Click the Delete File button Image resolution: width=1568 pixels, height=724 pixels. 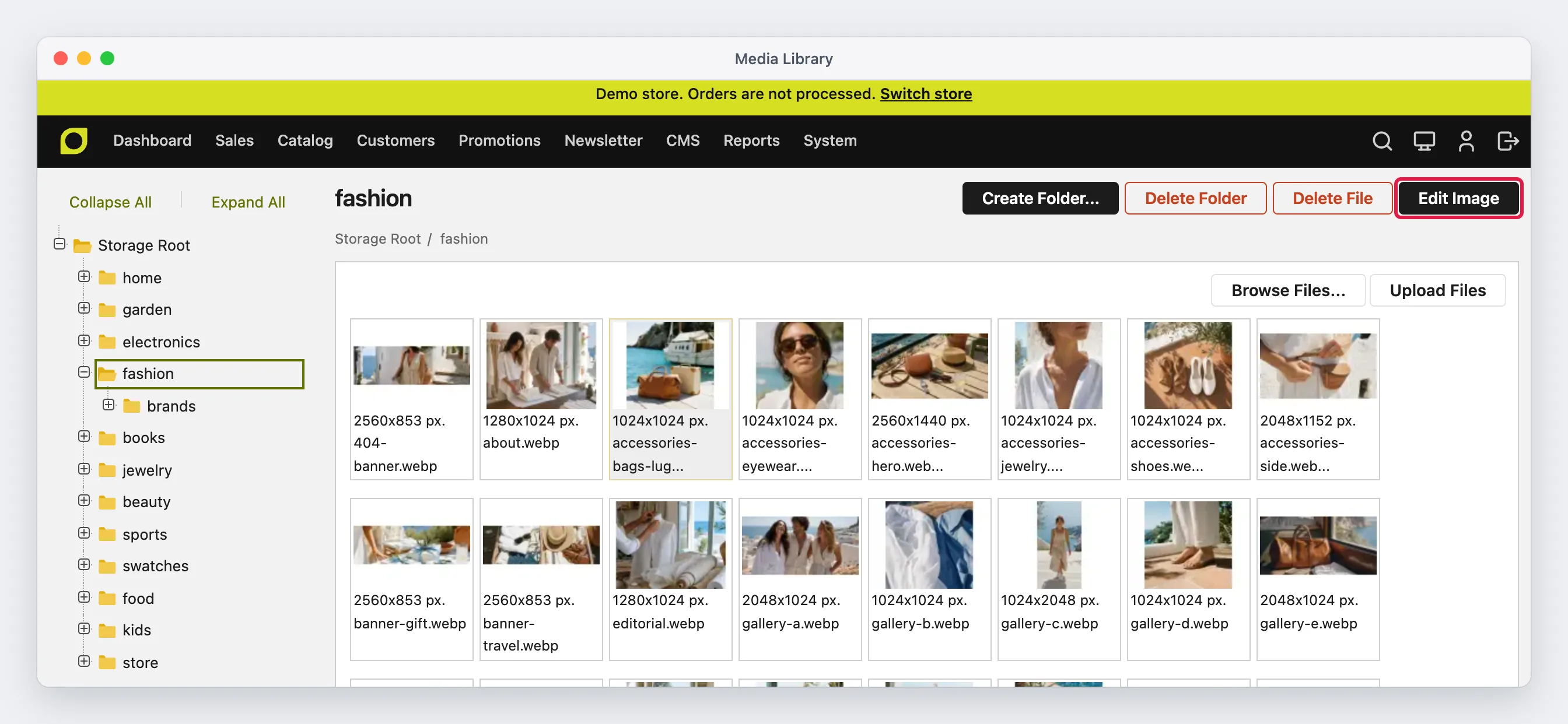click(1332, 198)
